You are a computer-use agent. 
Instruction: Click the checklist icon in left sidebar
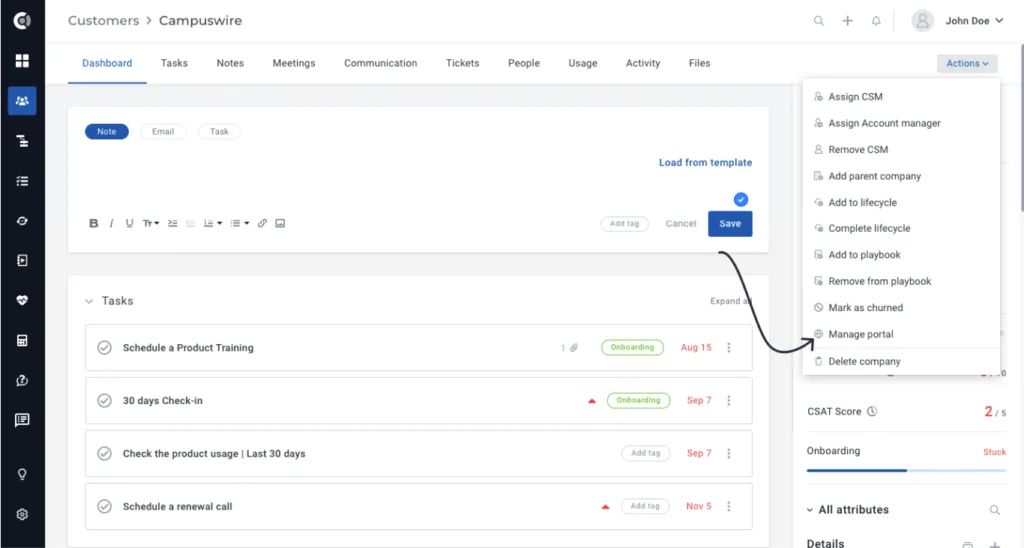pyautogui.click(x=22, y=181)
